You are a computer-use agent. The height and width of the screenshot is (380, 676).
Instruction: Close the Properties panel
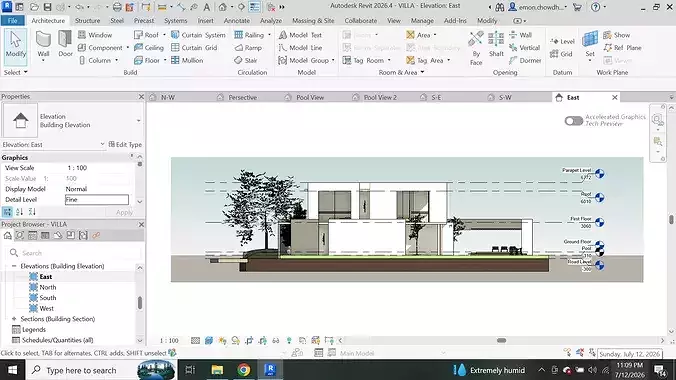click(x=141, y=97)
